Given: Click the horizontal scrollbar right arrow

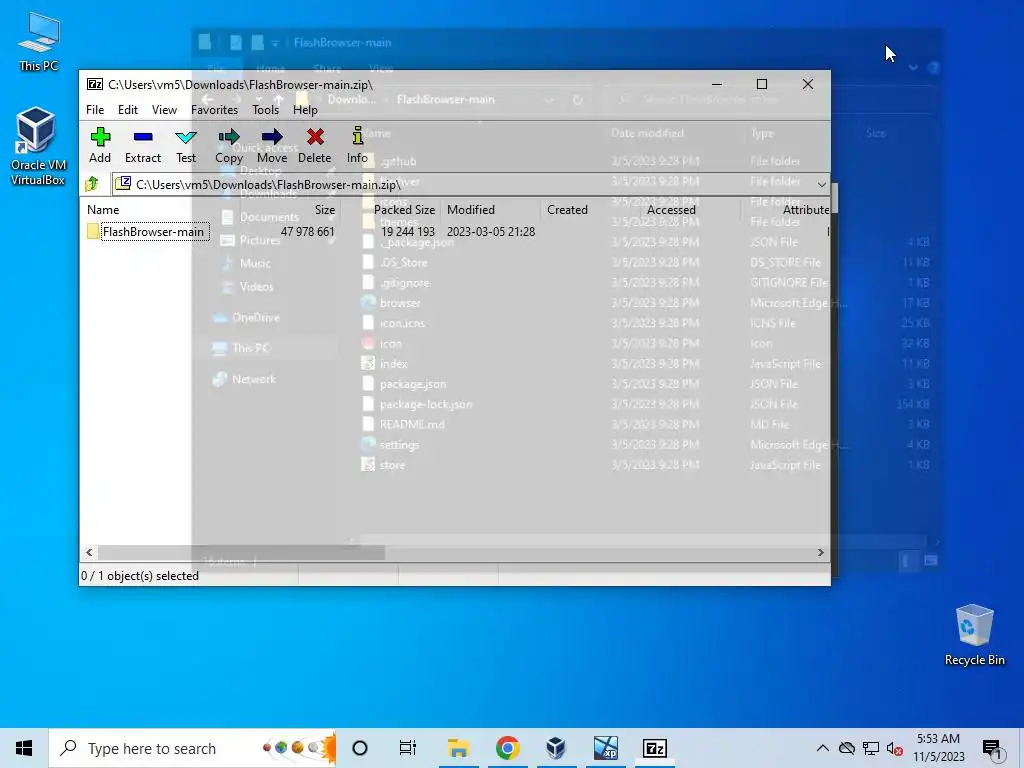Looking at the screenshot, I should [x=820, y=552].
